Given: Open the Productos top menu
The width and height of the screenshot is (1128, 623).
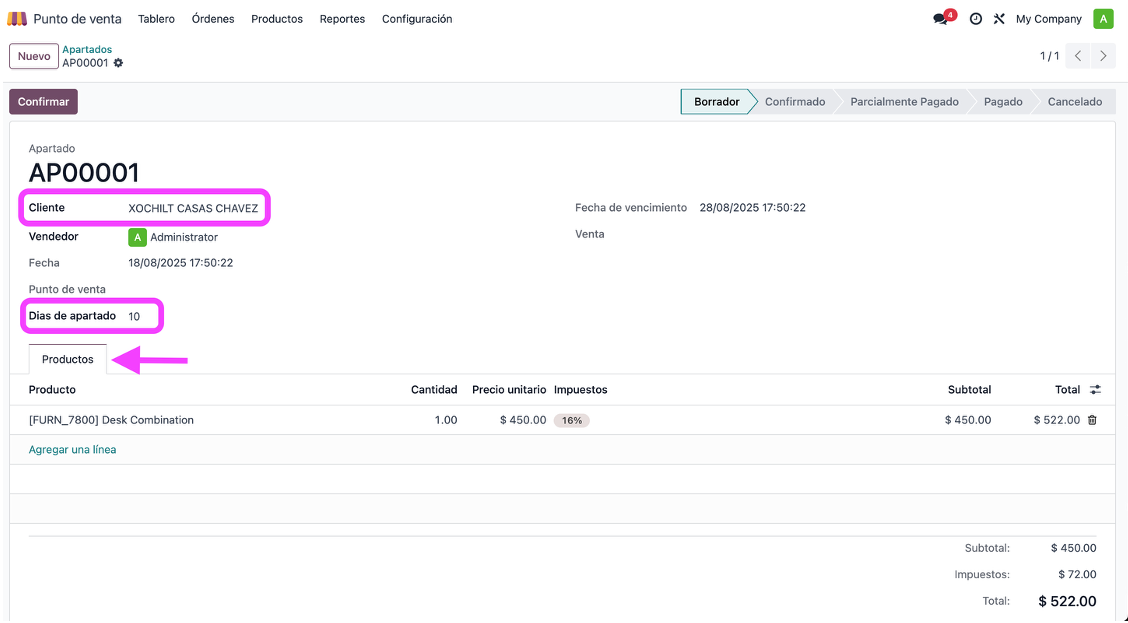Looking at the screenshot, I should (x=277, y=19).
